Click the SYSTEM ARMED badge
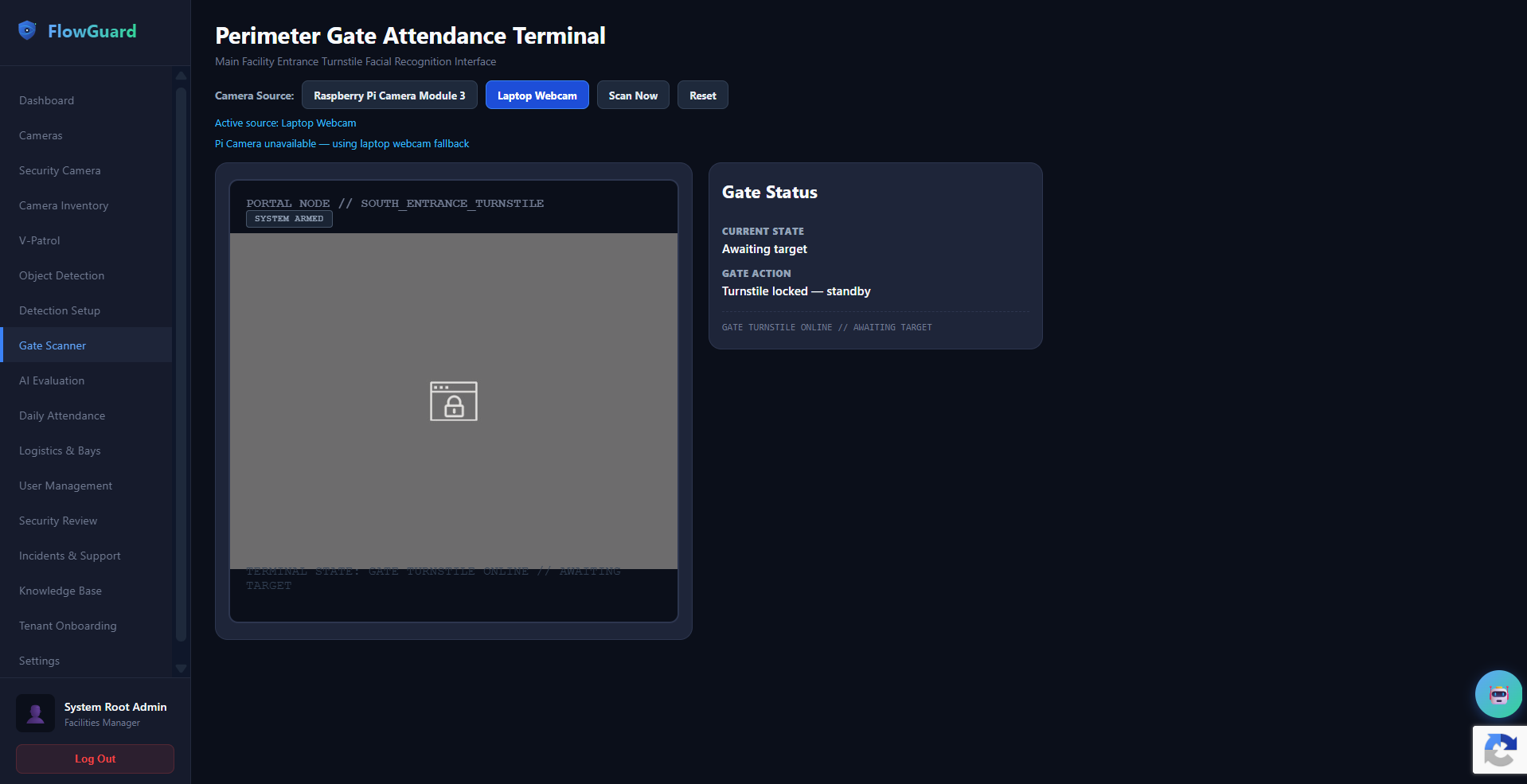The height and width of the screenshot is (784, 1527). [x=289, y=219]
